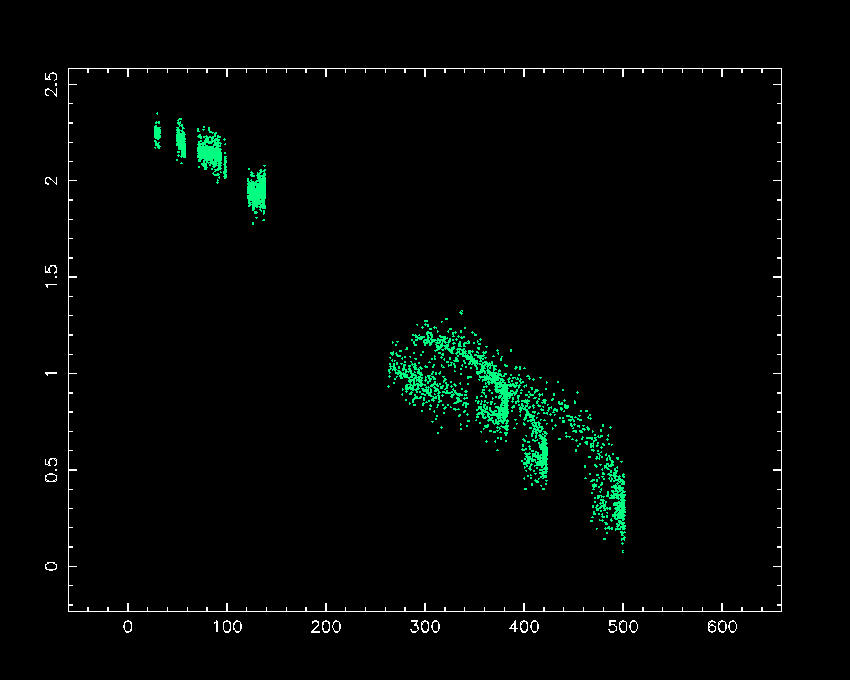Click the y-axis label 0.5
This screenshot has height=680, width=850.
pyautogui.click(x=51, y=470)
